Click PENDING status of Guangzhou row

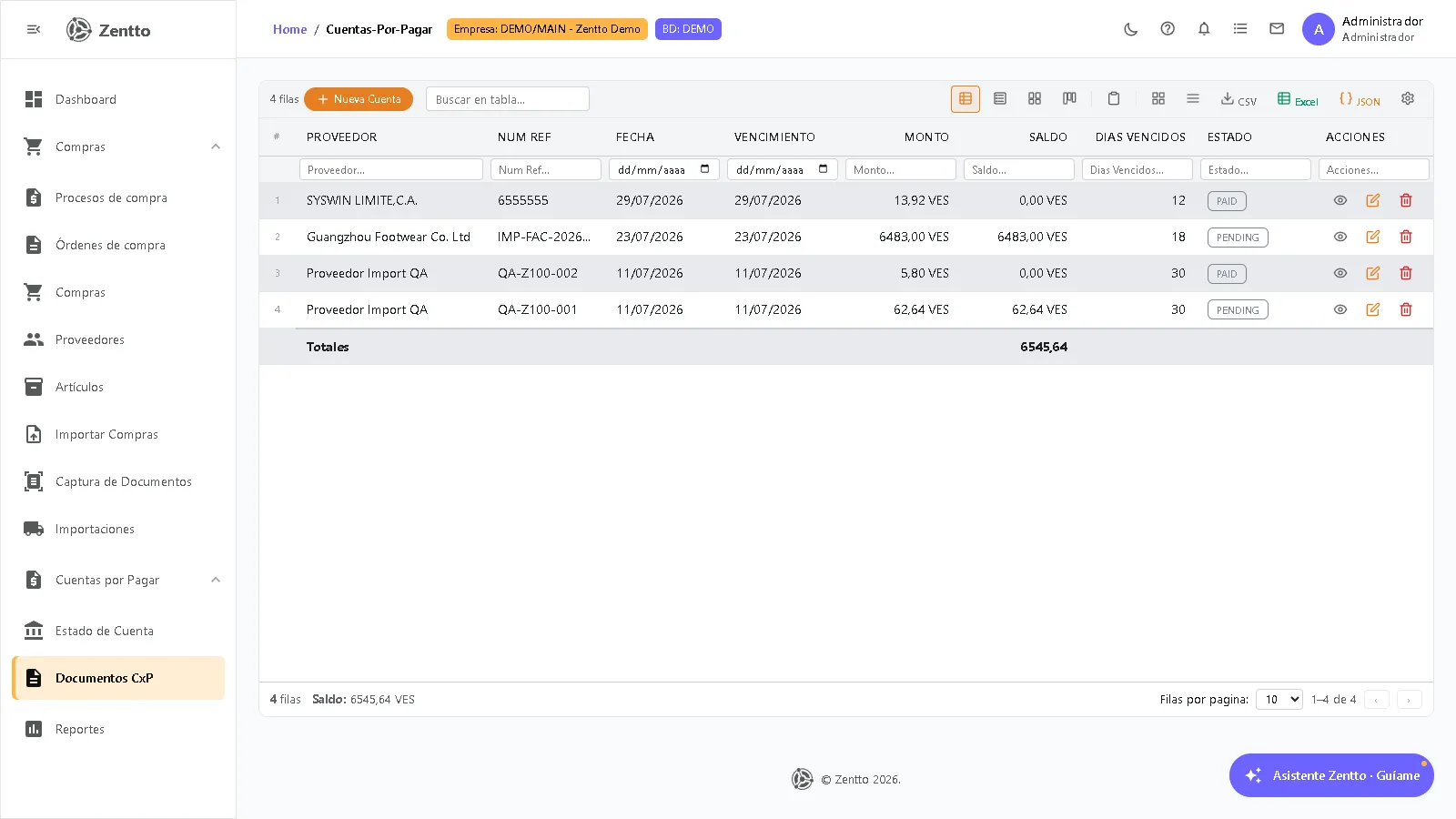coord(1238,238)
